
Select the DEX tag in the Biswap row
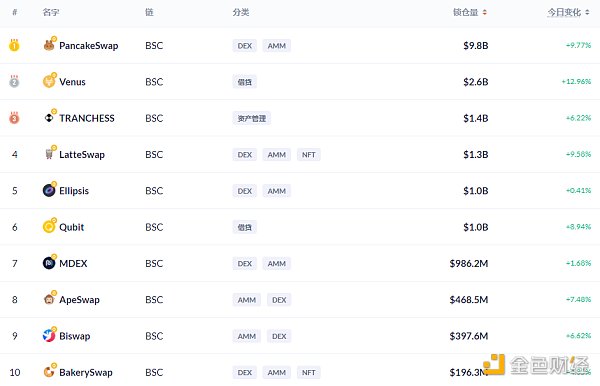279,336
